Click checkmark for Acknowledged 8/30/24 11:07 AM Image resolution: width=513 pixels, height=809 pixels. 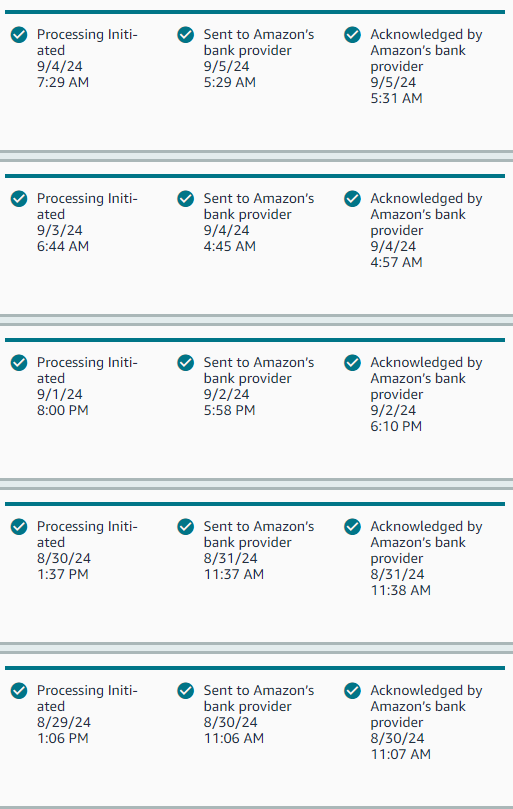pyautogui.click(x=352, y=691)
